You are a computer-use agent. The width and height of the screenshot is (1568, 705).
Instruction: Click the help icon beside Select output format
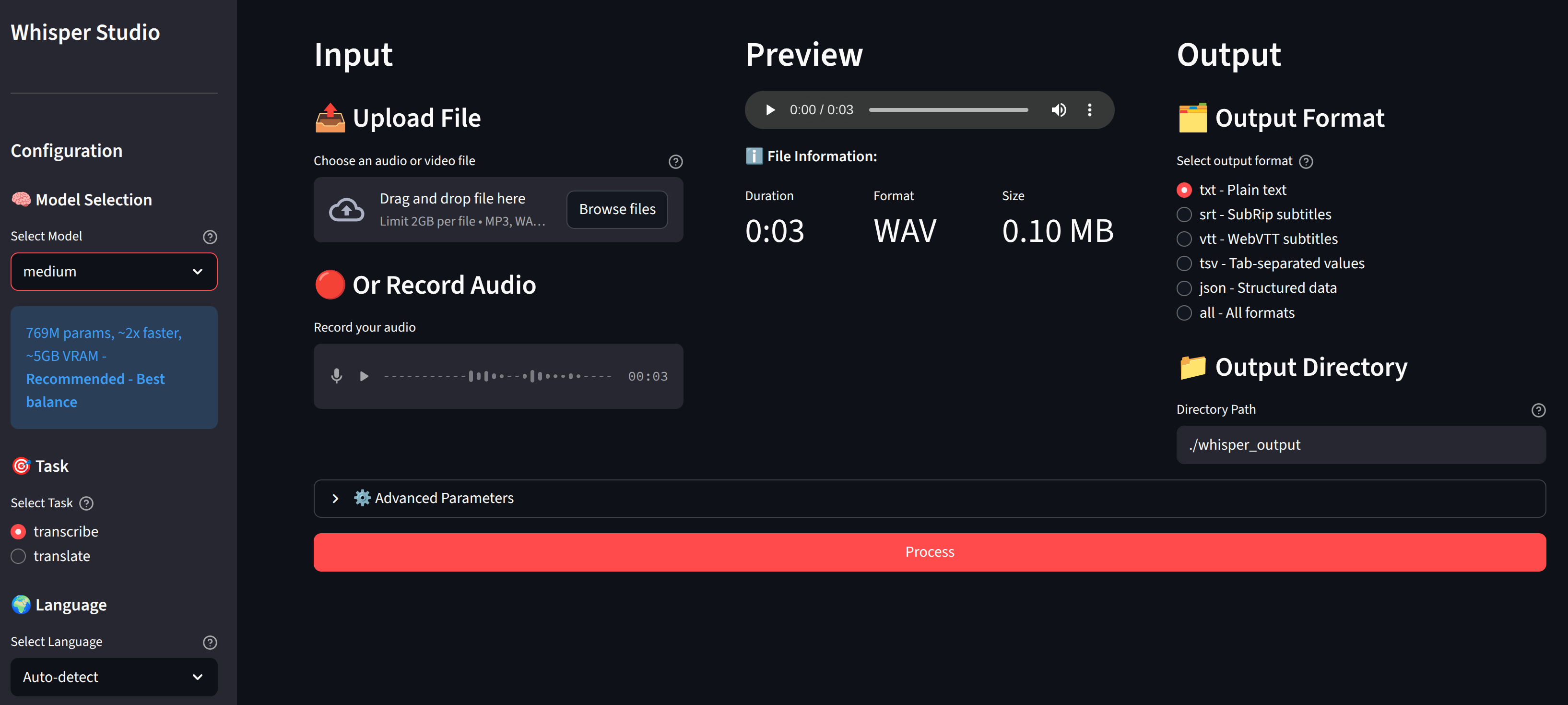point(1306,161)
